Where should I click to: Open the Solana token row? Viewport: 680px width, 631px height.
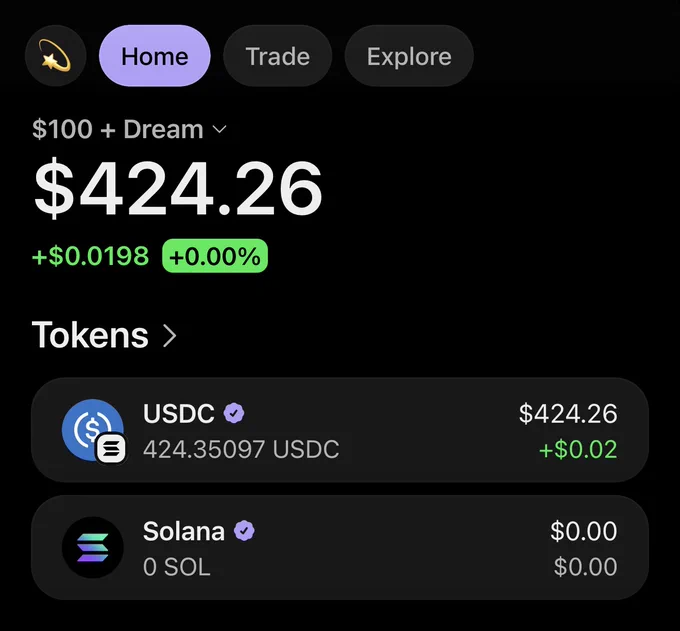pyautogui.click(x=340, y=547)
